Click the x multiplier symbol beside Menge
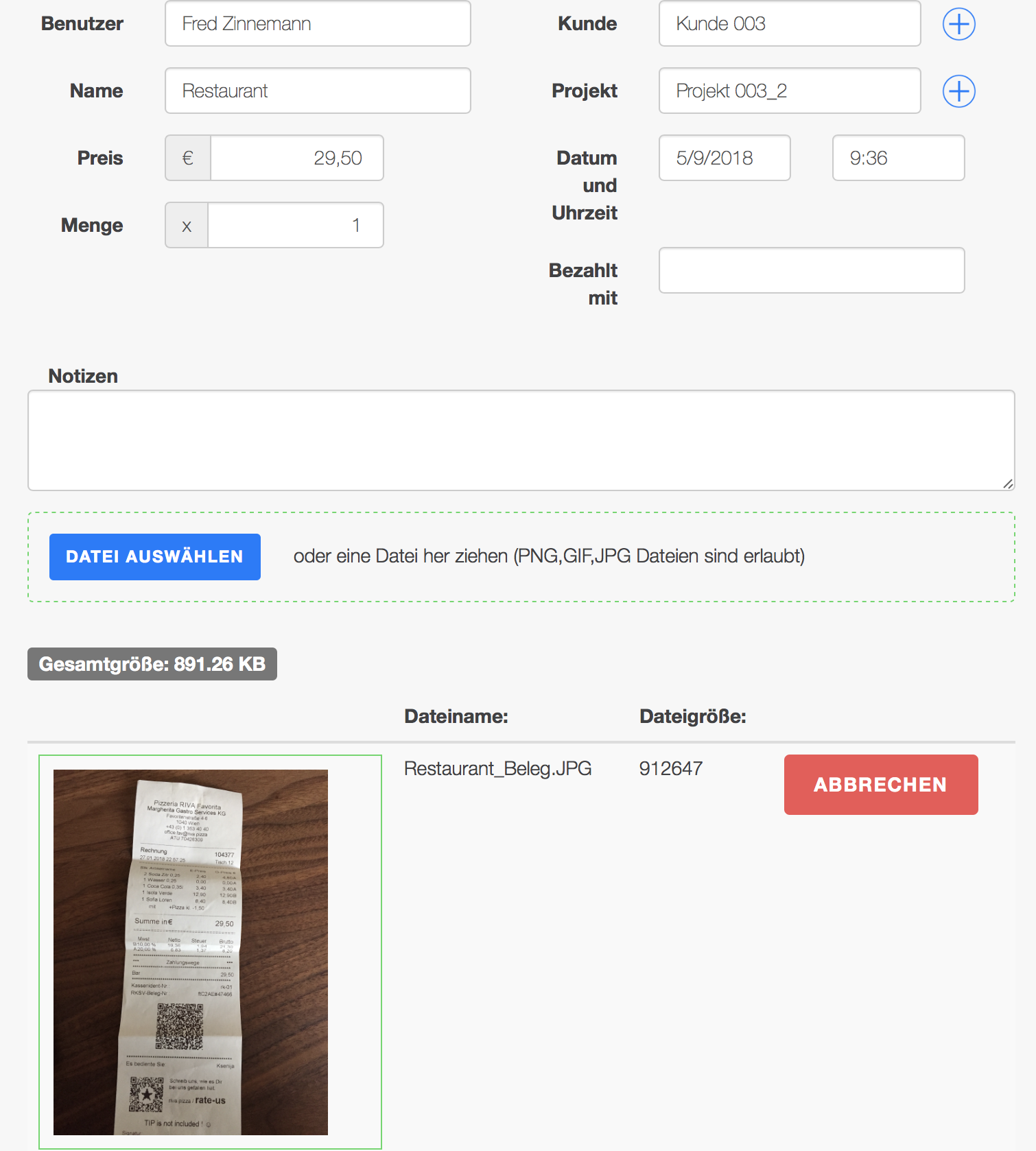 [x=187, y=226]
